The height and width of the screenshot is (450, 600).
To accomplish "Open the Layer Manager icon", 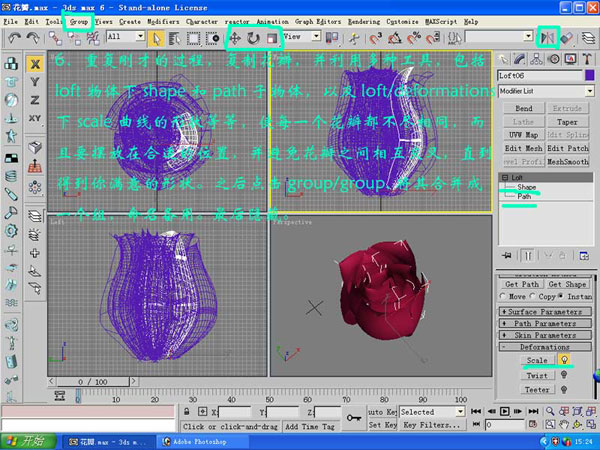I will coord(588,38).
